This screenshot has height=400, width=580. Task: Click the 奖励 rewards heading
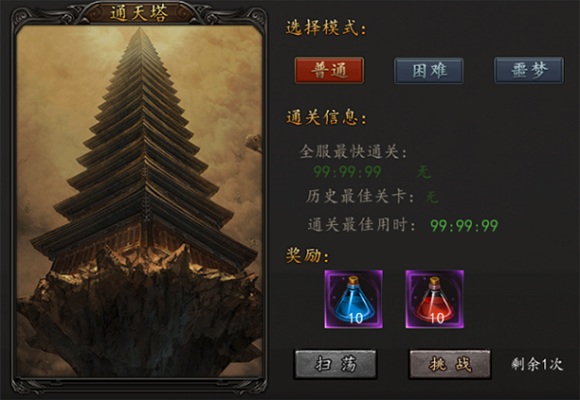307,255
